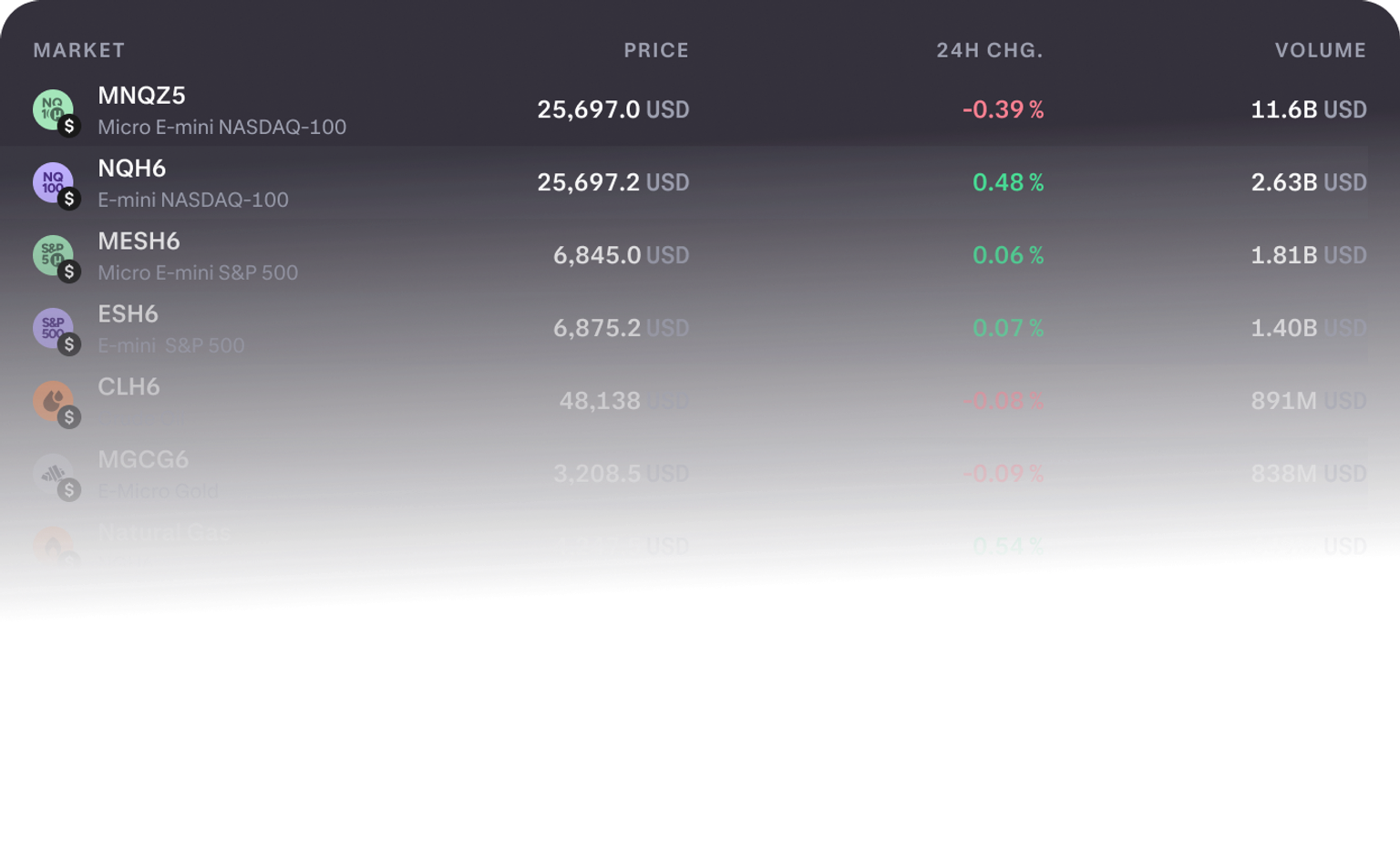This screenshot has height=841, width=1400.
Task: Click the -0.39 % change value
Action: [1004, 109]
